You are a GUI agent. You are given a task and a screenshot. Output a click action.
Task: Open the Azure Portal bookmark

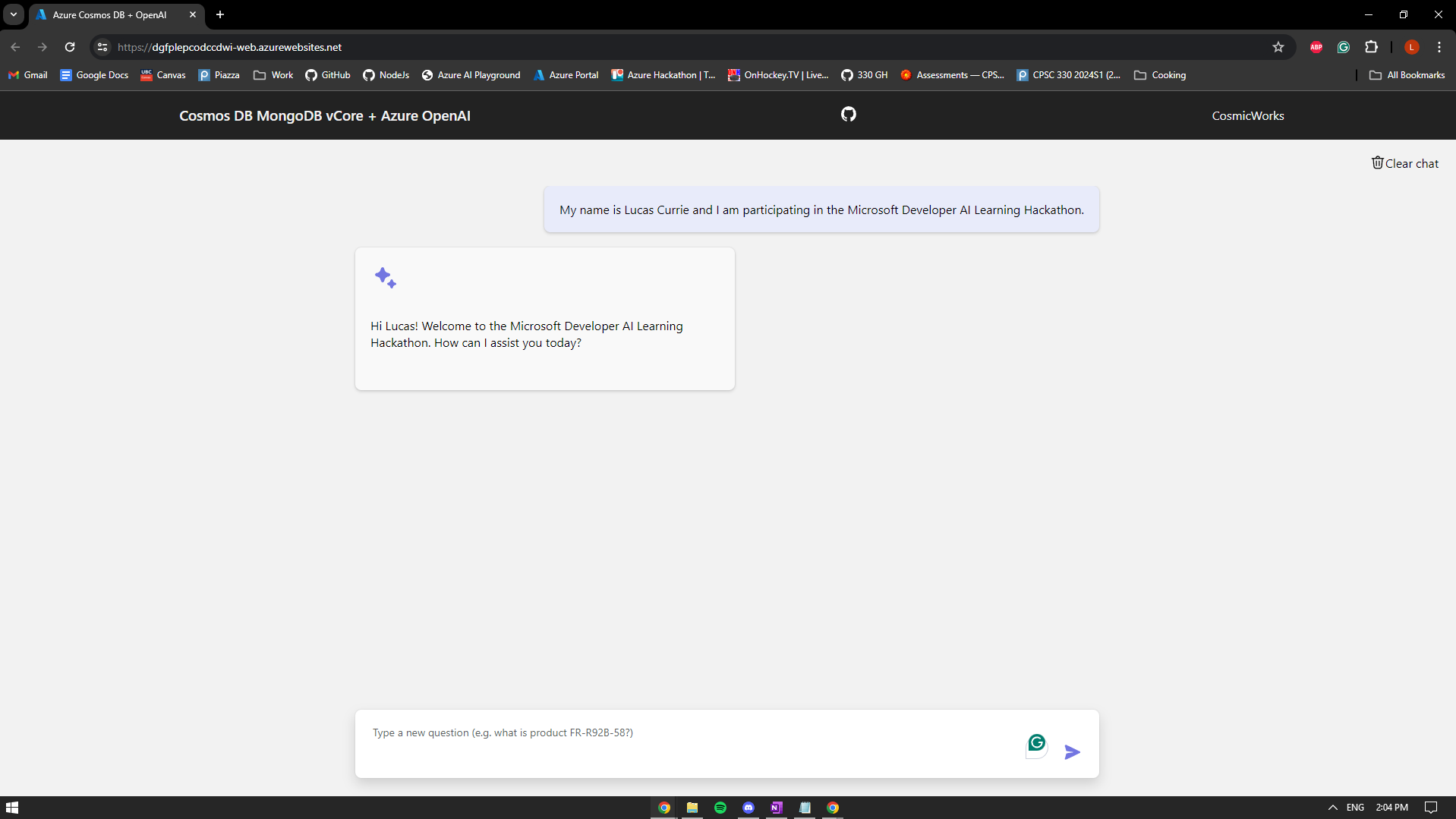coord(566,75)
